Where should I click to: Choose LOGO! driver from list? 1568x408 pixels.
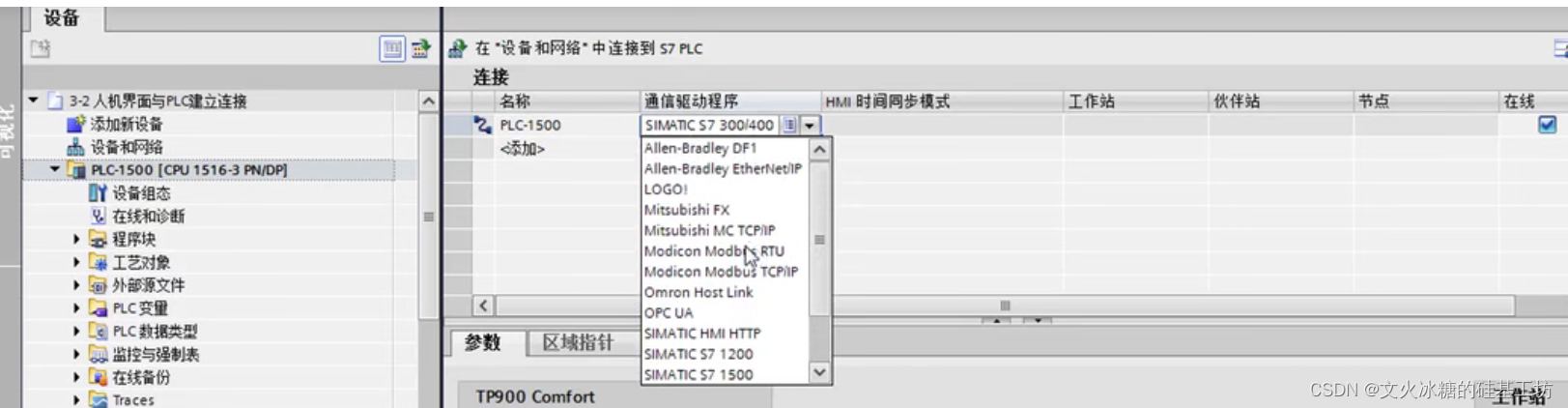click(724, 189)
